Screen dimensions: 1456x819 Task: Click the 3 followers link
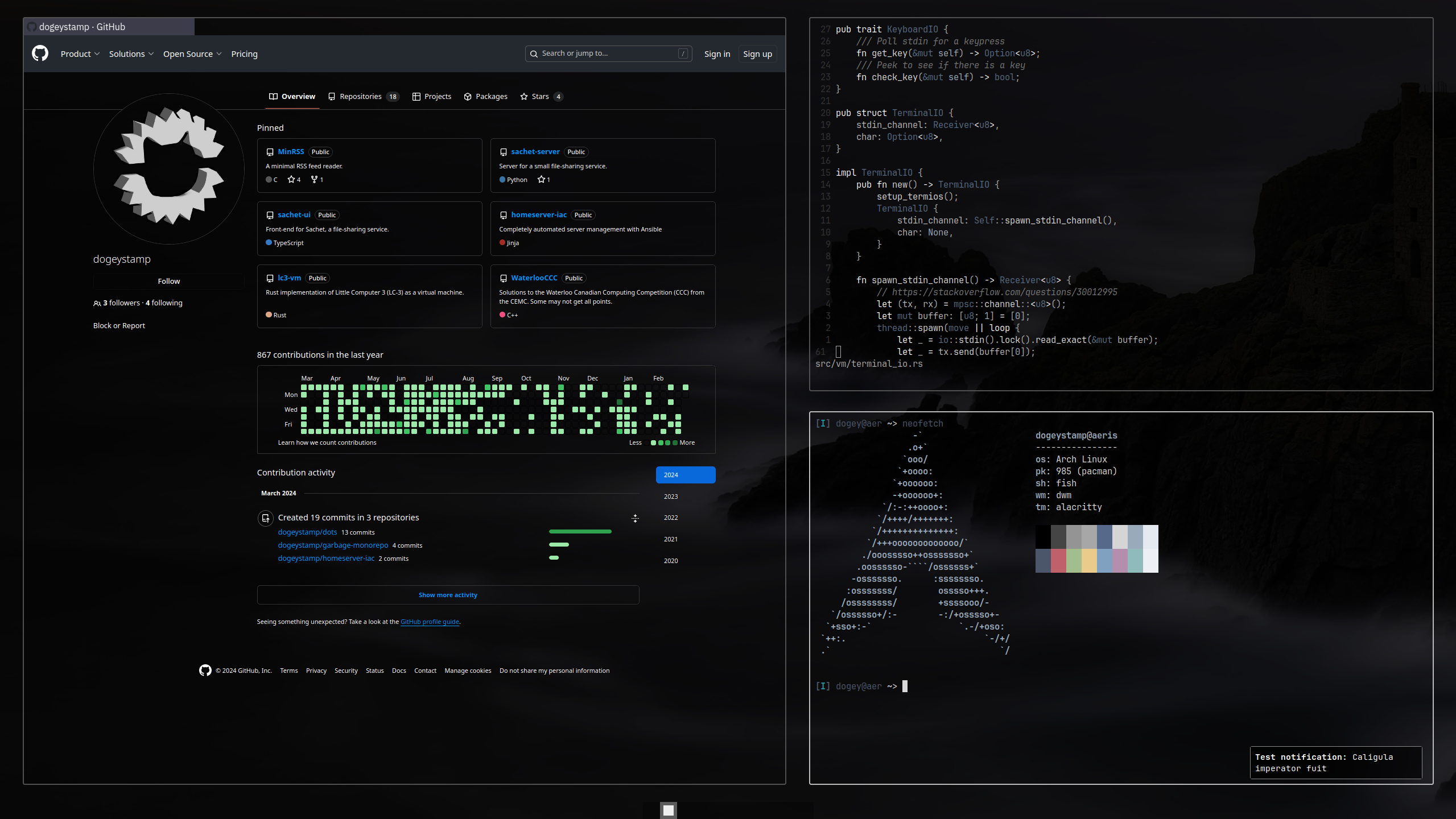pyautogui.click(x=121, y=303)
